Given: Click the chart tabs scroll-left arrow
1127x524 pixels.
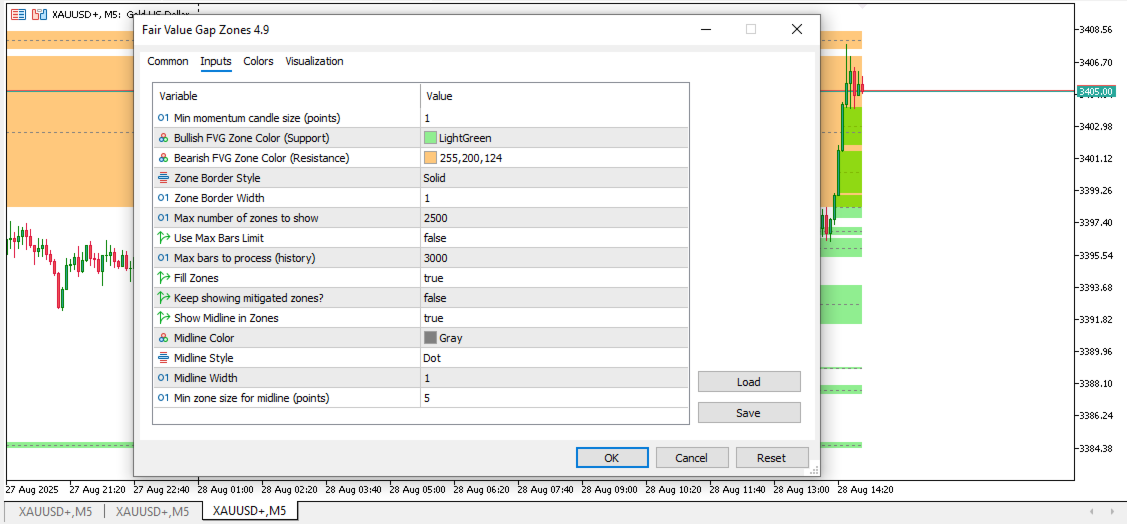Looking at the screenshot, I should 1092,512.
